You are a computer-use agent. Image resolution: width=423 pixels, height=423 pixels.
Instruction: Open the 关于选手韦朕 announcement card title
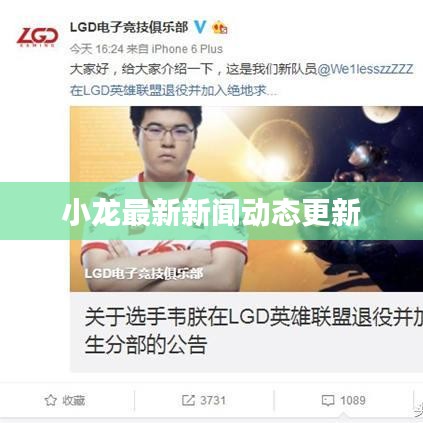(253, 317)
